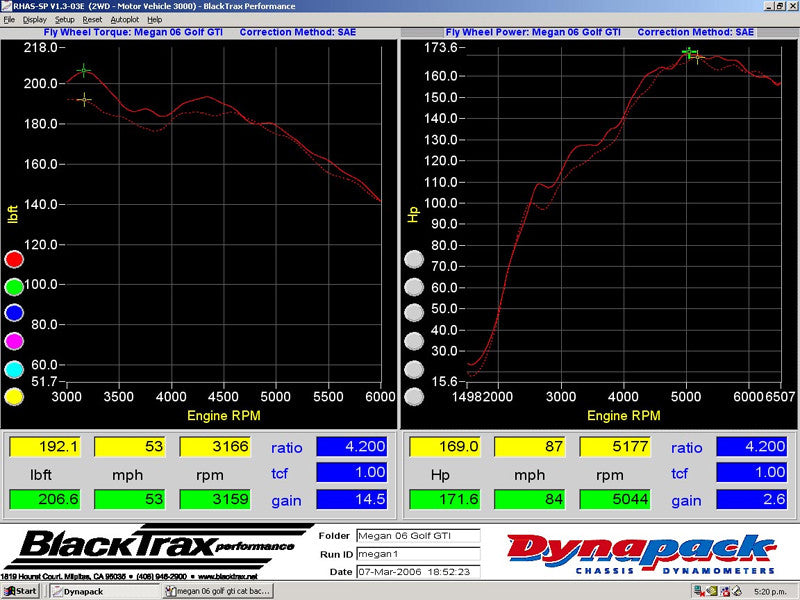
Task: Click the Run ID field showing megan1
Action: (x=417, y=553)
